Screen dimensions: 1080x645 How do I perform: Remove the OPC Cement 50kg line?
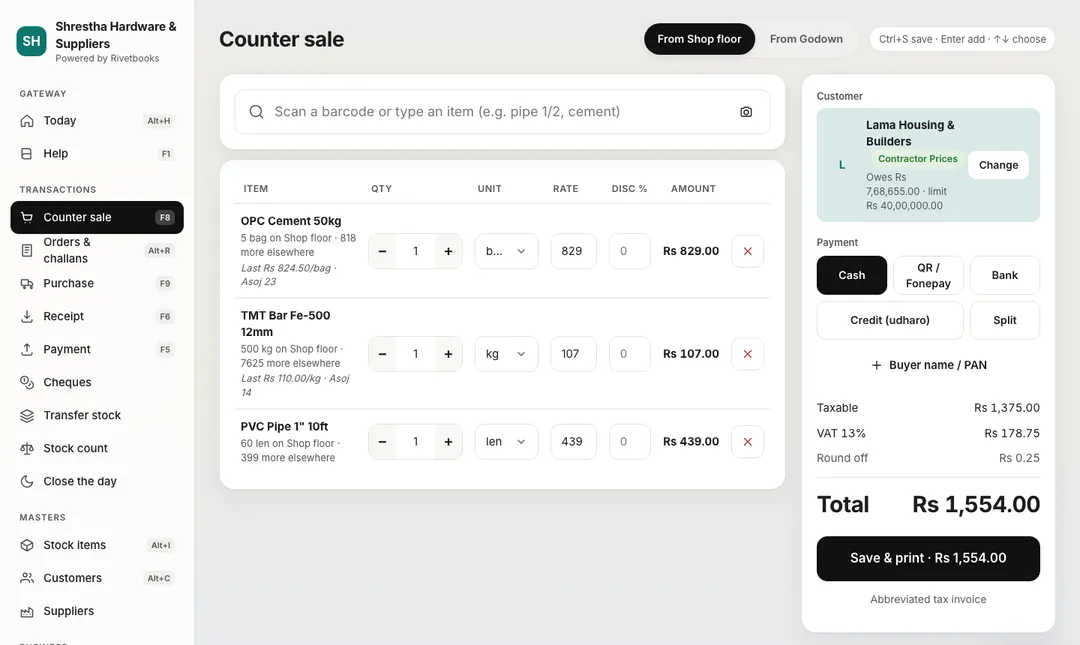click(747, 251)
